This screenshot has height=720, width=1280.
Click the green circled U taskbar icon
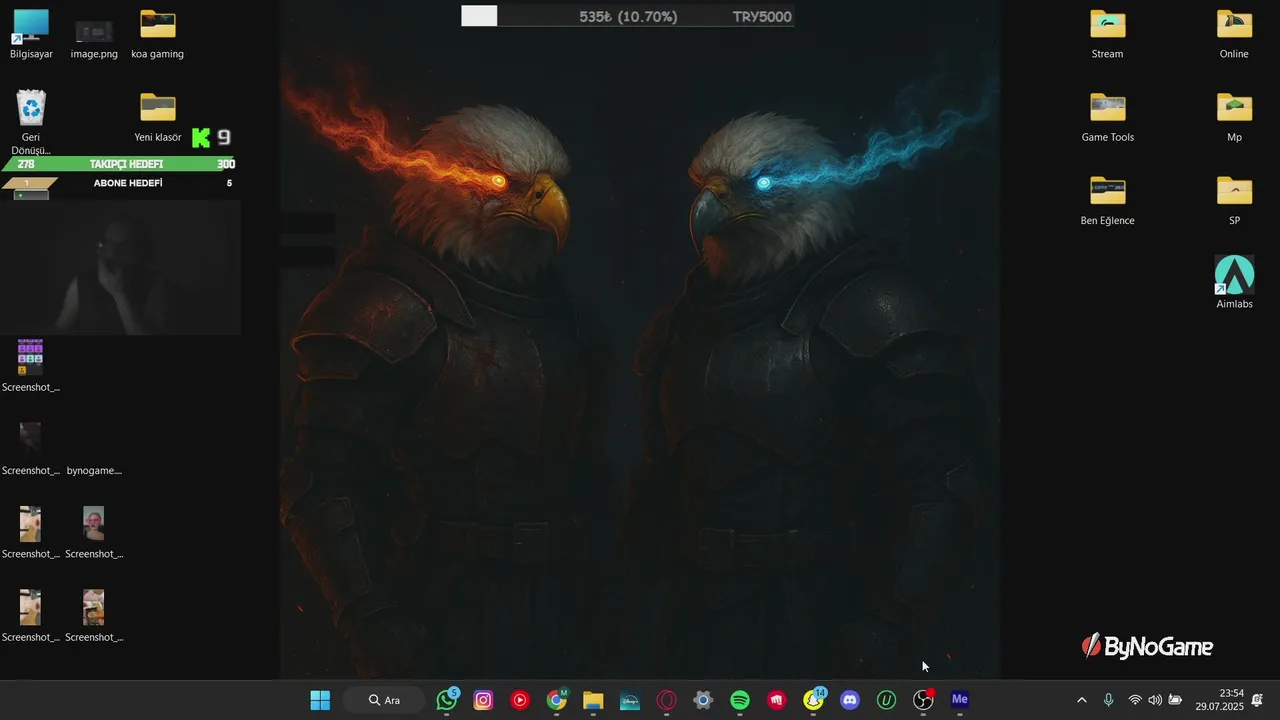tap(886, 700)
